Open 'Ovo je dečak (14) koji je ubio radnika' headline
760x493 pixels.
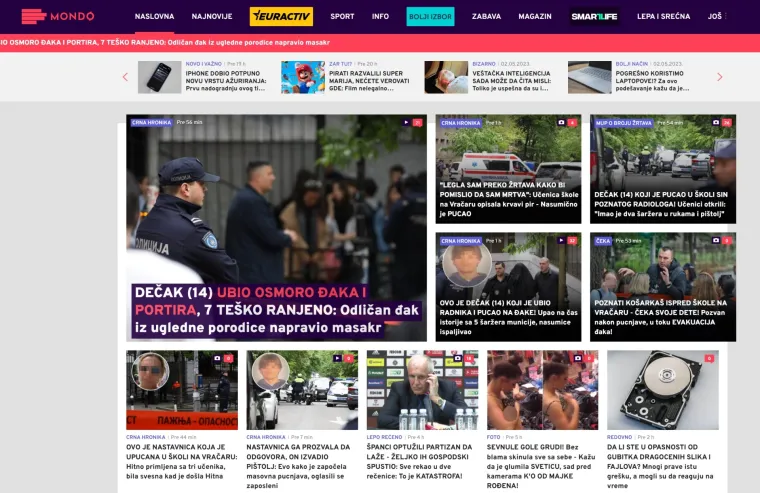[509, 317]
